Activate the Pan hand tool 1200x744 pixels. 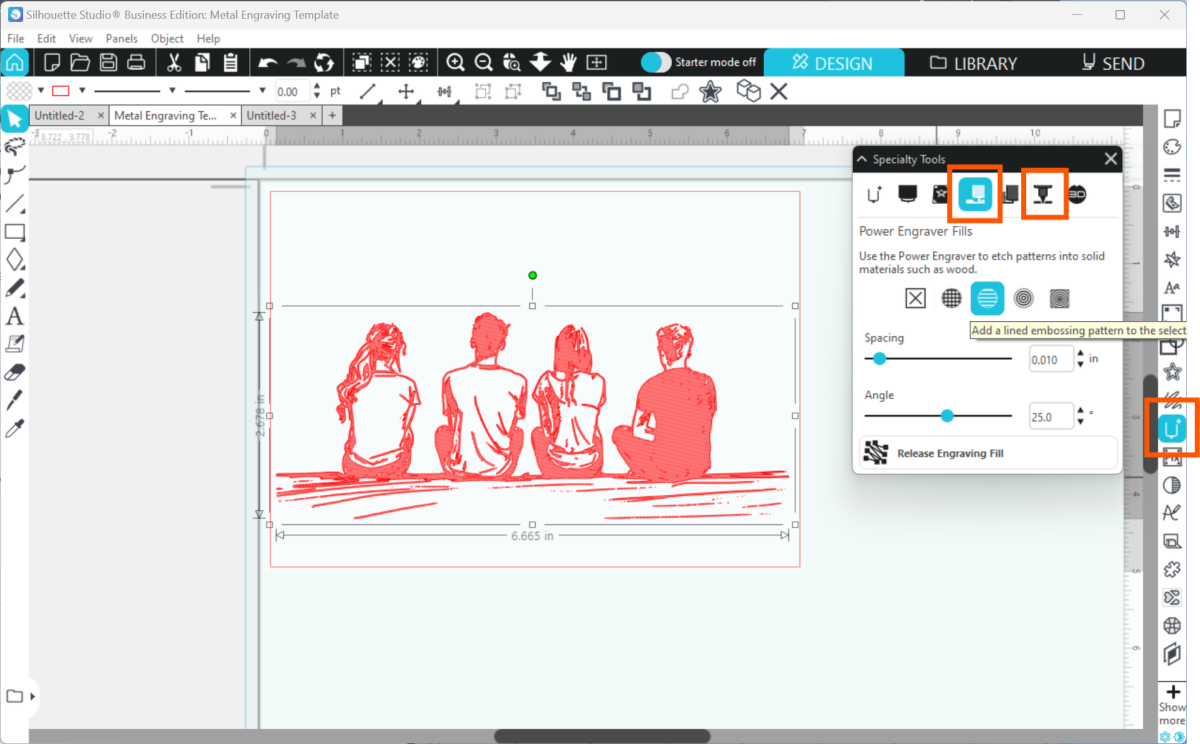tap(569, 62)
